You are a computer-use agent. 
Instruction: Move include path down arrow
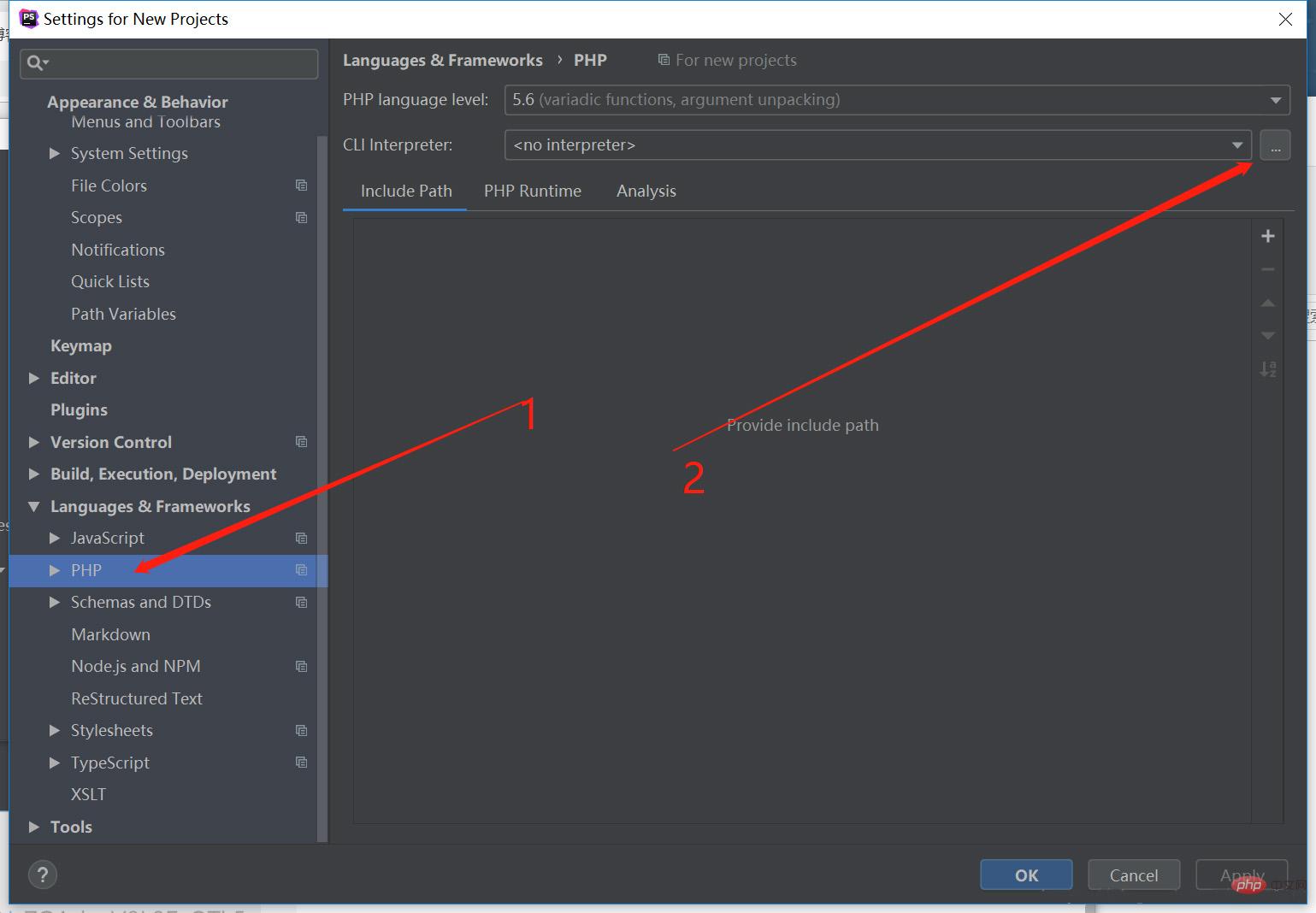(1268, 336)
